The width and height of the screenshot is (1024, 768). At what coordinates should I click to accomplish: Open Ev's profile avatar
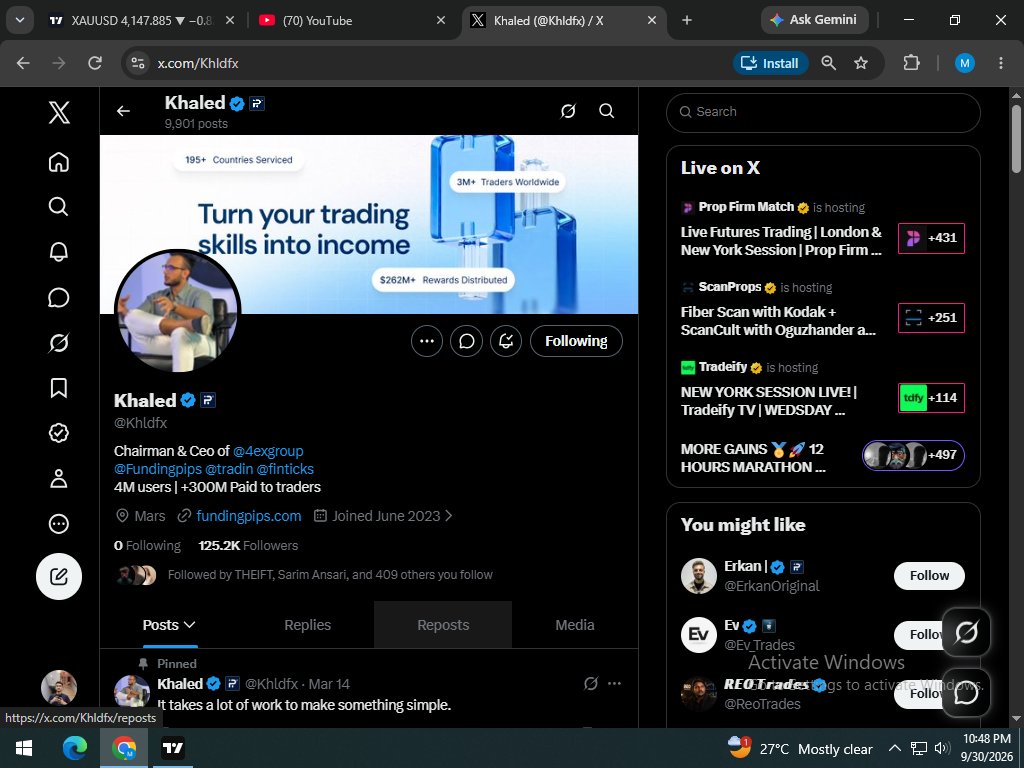click(699, 635)
